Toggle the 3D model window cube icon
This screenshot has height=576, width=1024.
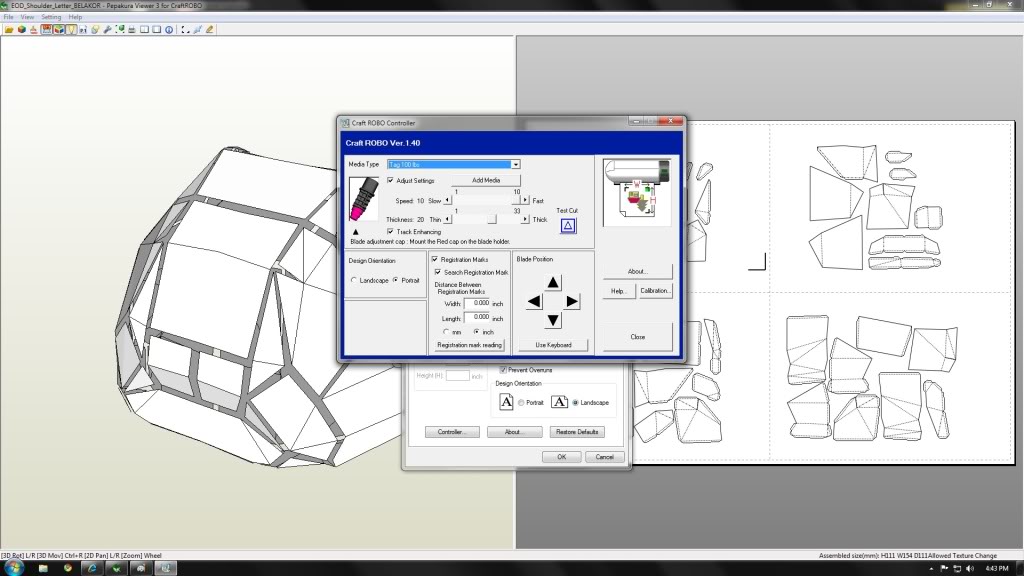point(59,29)
